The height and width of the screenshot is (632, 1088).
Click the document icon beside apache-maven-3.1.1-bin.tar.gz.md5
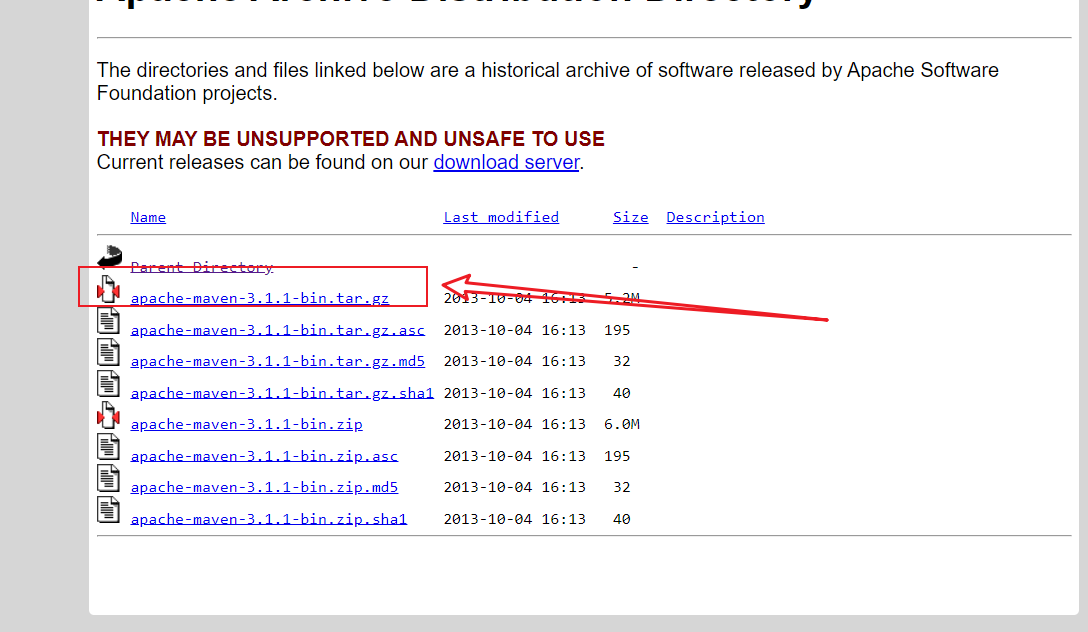108,352
